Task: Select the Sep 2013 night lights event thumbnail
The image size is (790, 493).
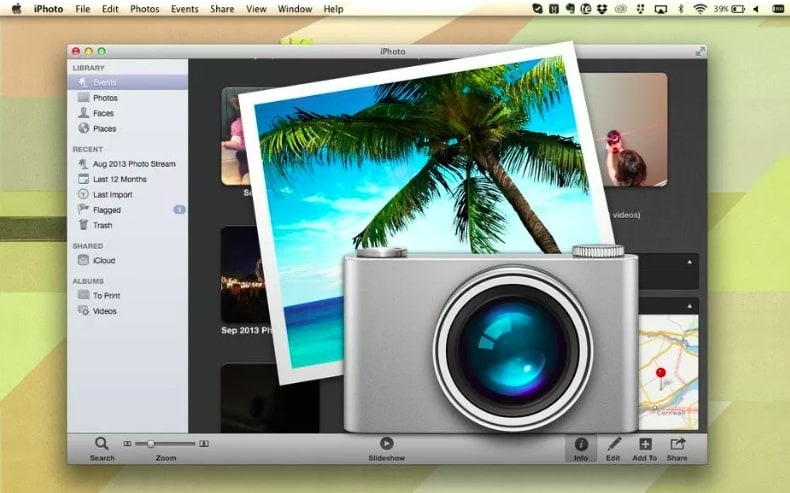Action: (244, 274)
